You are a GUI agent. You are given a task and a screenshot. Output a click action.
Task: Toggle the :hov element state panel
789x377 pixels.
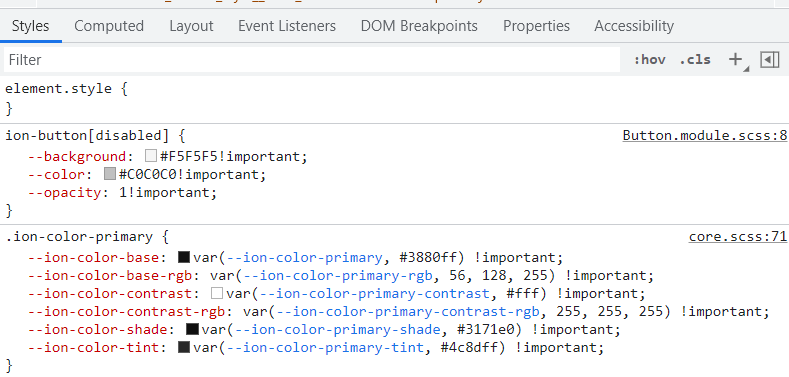click(650, 60)
